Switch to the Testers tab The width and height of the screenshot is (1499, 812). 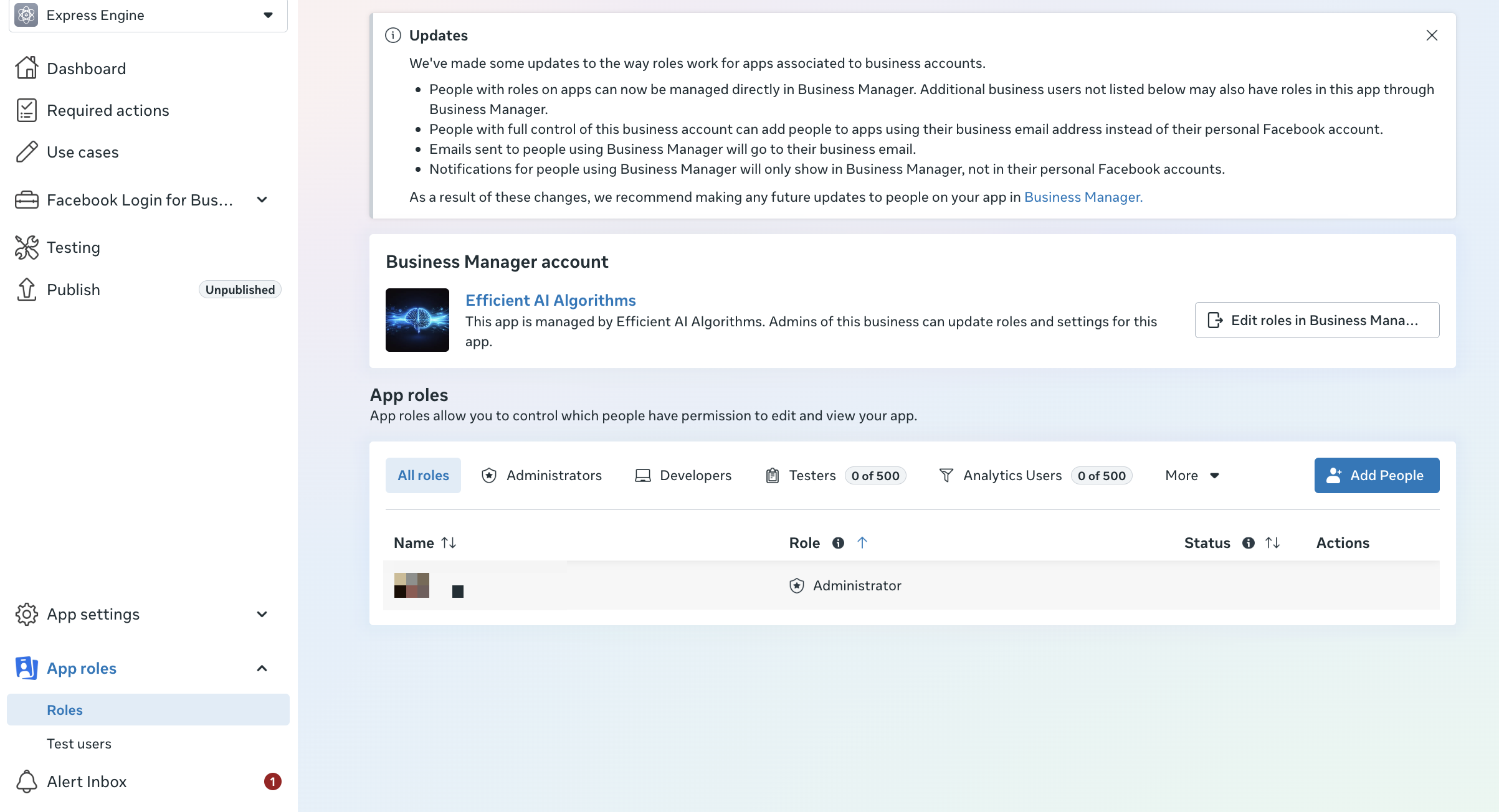tap(835, 475)
